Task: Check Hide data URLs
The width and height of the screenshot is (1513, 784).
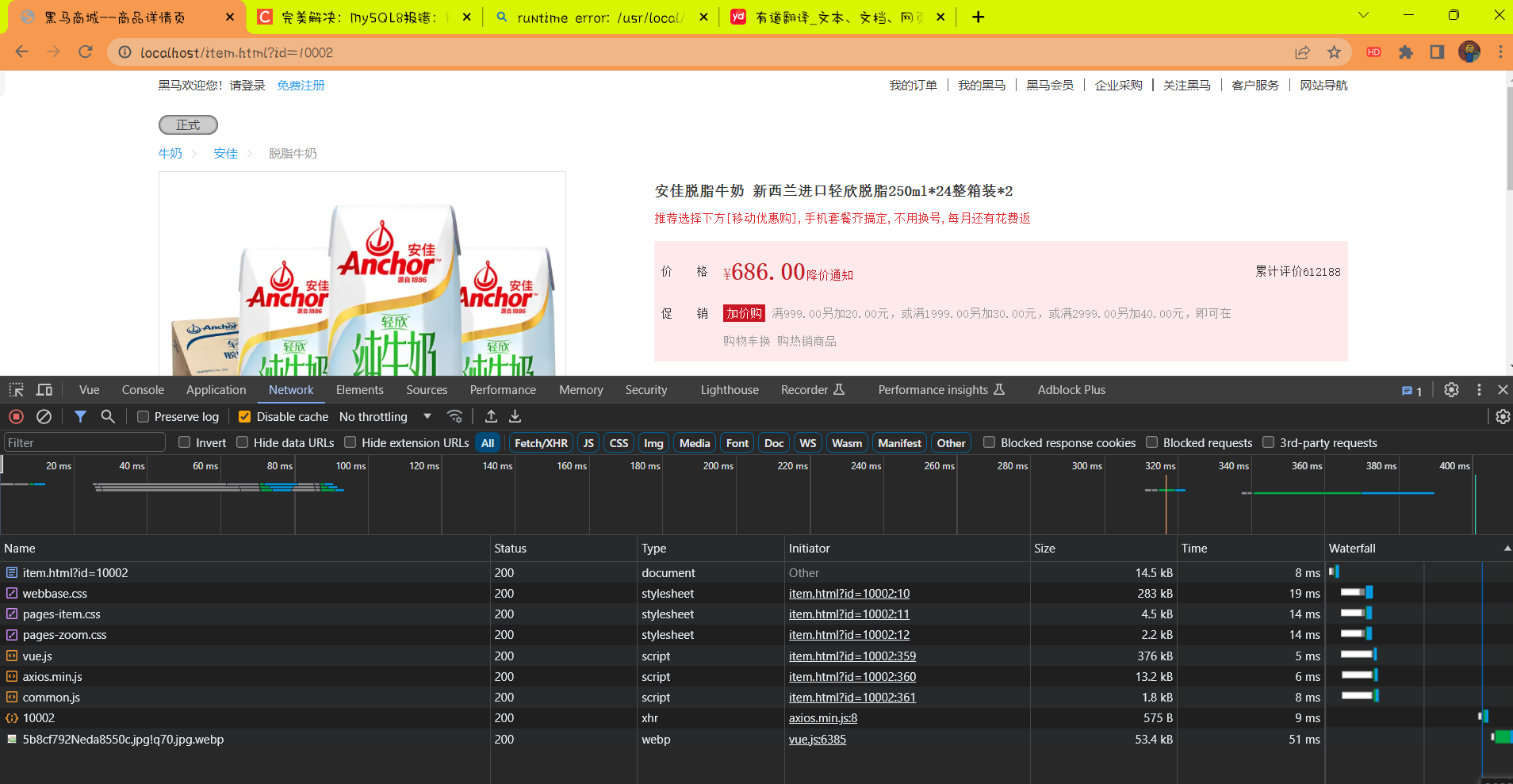Action: (x=243, y=442)
